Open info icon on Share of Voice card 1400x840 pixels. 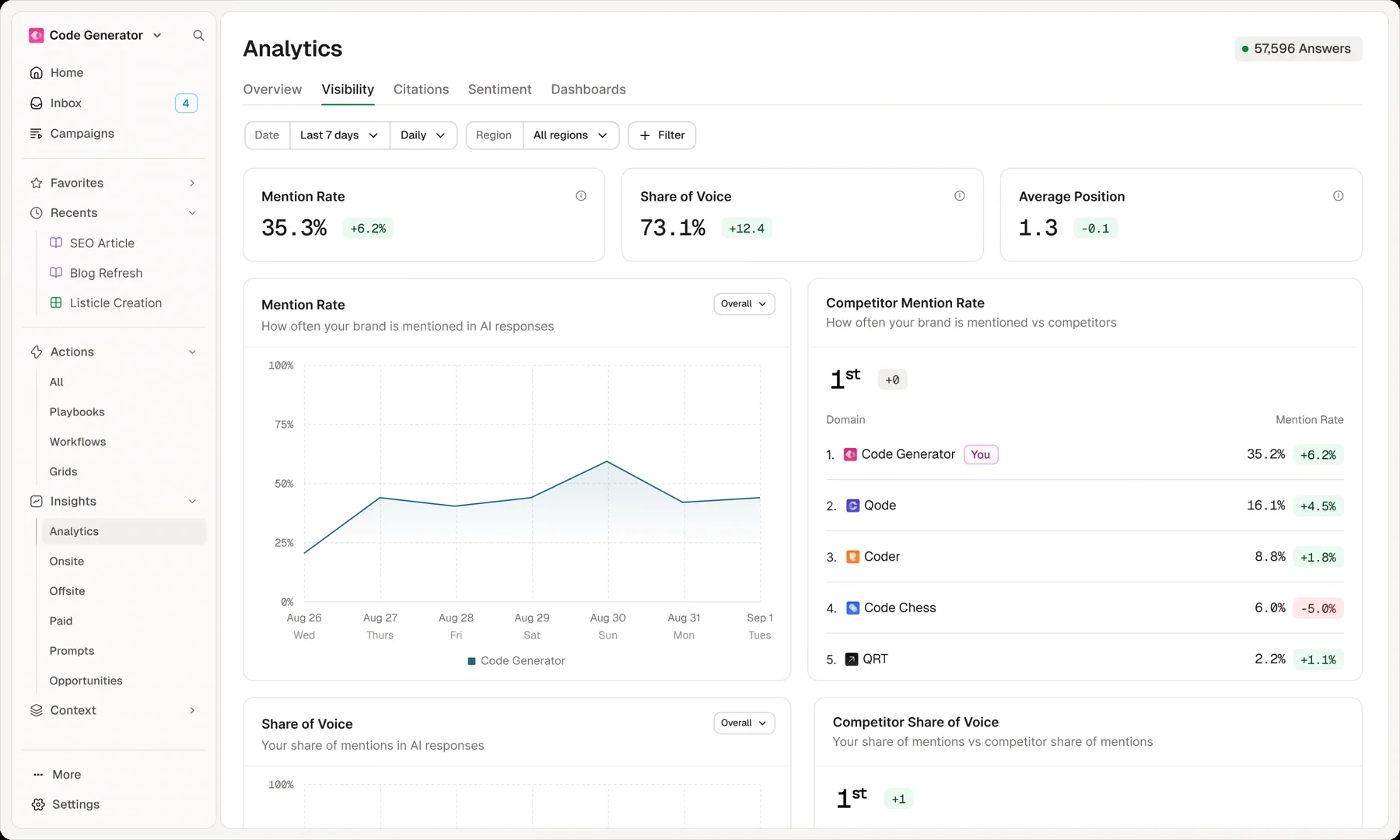960,196
